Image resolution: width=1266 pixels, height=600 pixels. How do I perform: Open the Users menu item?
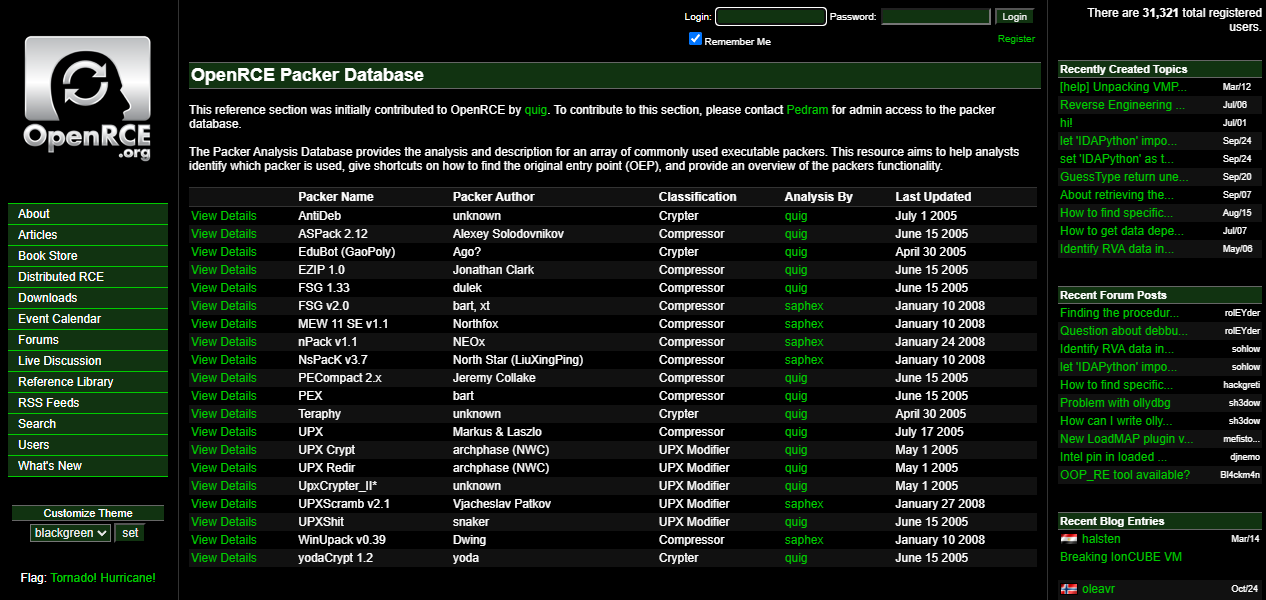tap(88, 445)
